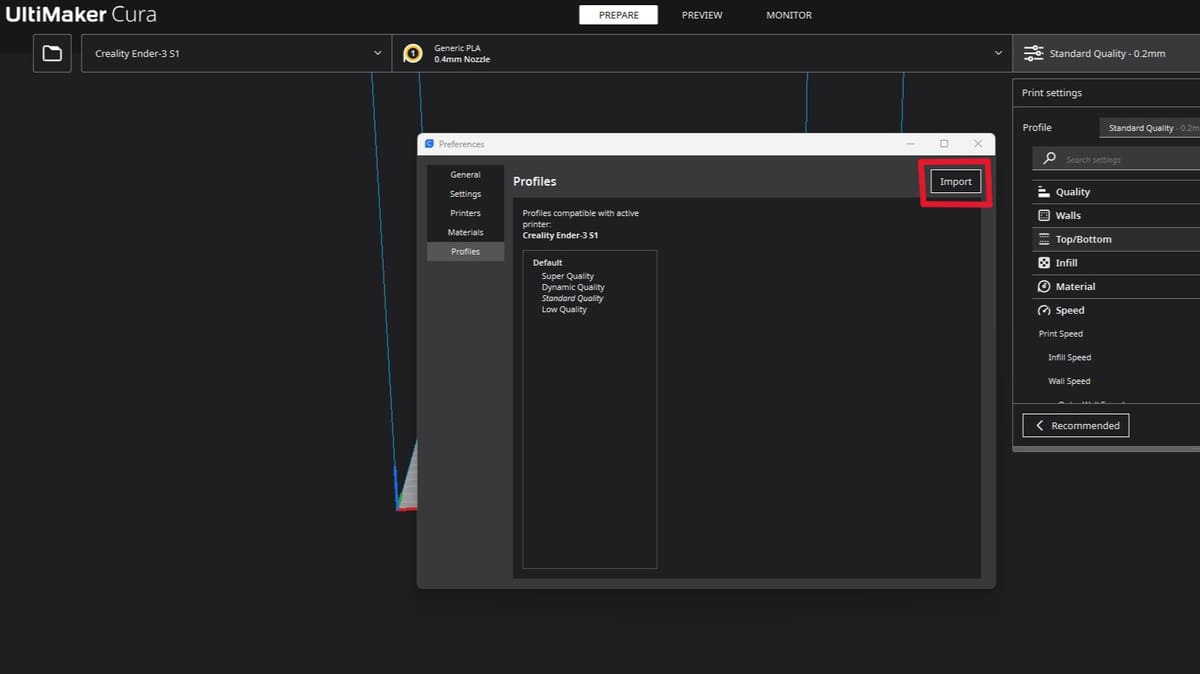Switch to the PREVIEW stage

point(702,15)
